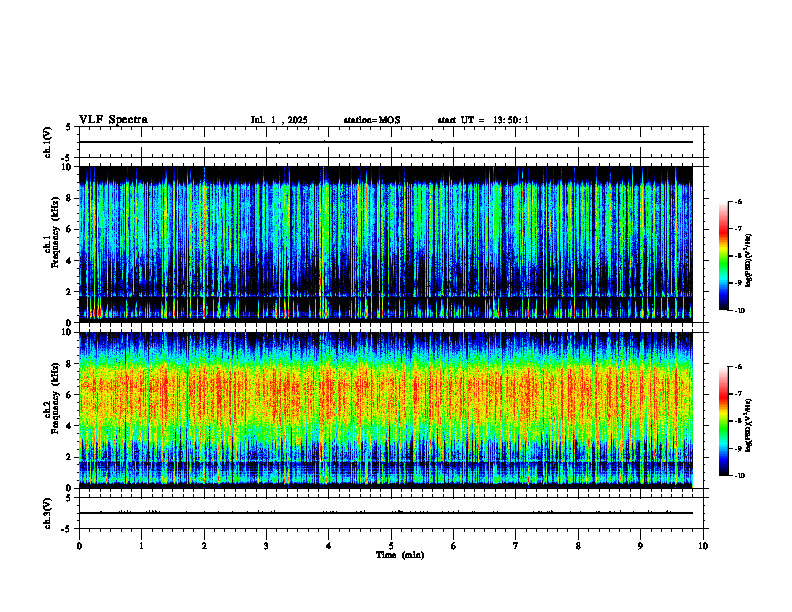Click the "8" tick on the time axis
The height and width of the screenshot is (612, 792).
578,546
